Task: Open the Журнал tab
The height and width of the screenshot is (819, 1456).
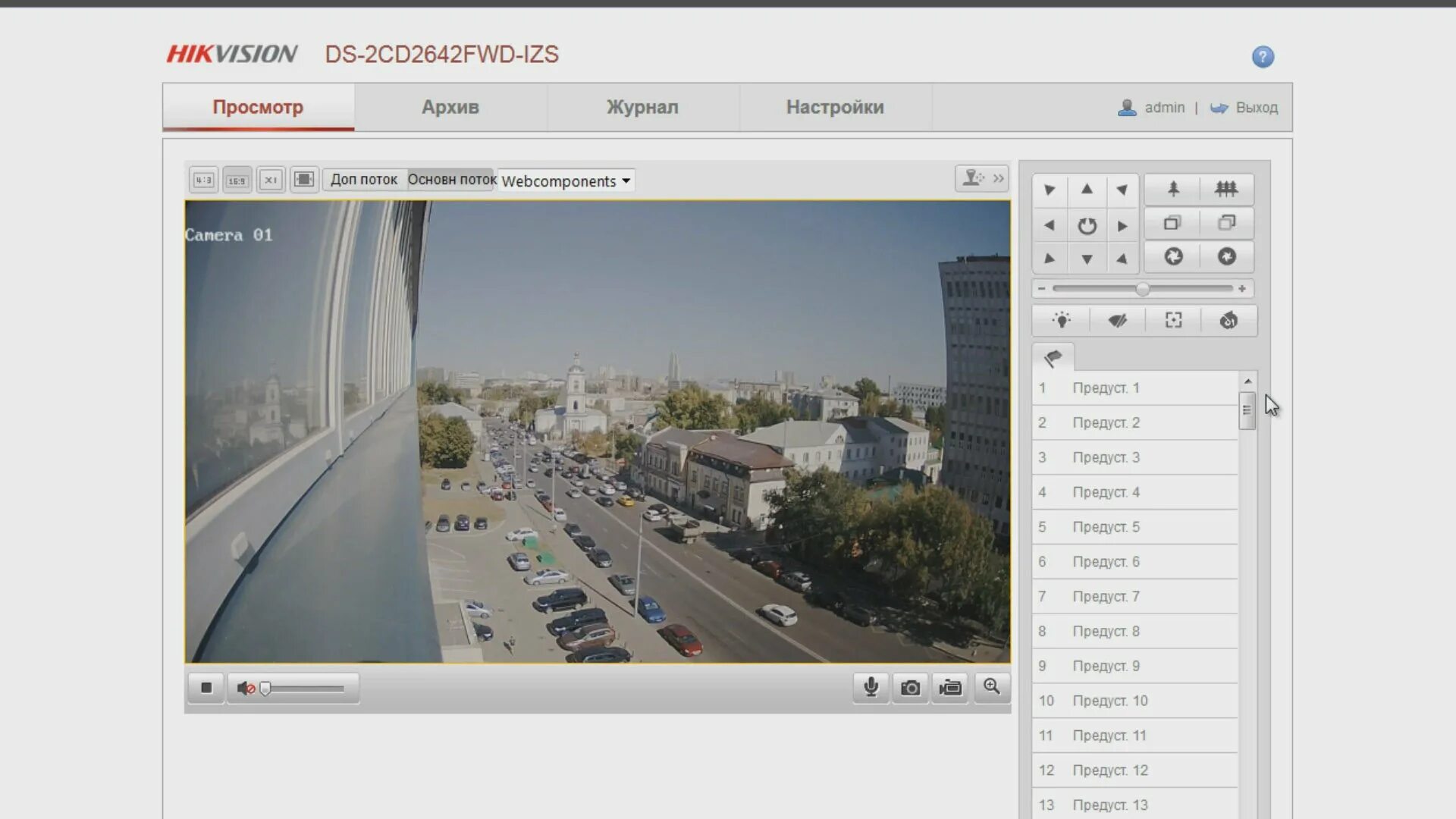Action: coord(642,107)
